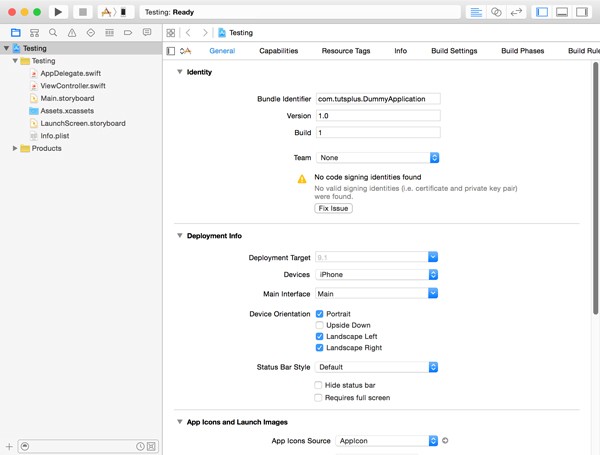Enable Hide status bar
The width and height of the screenshot is (600, 455).
click(x=318, y=385)
